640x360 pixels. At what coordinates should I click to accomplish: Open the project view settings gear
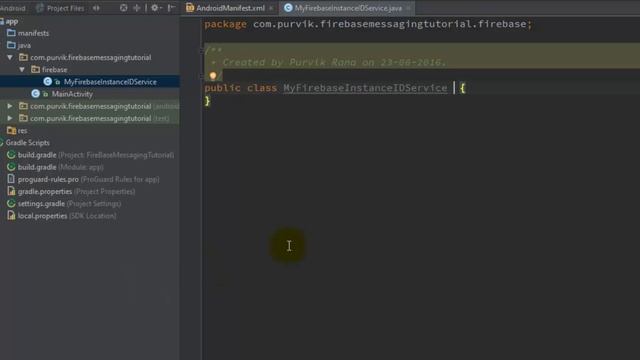click(155, 8)
